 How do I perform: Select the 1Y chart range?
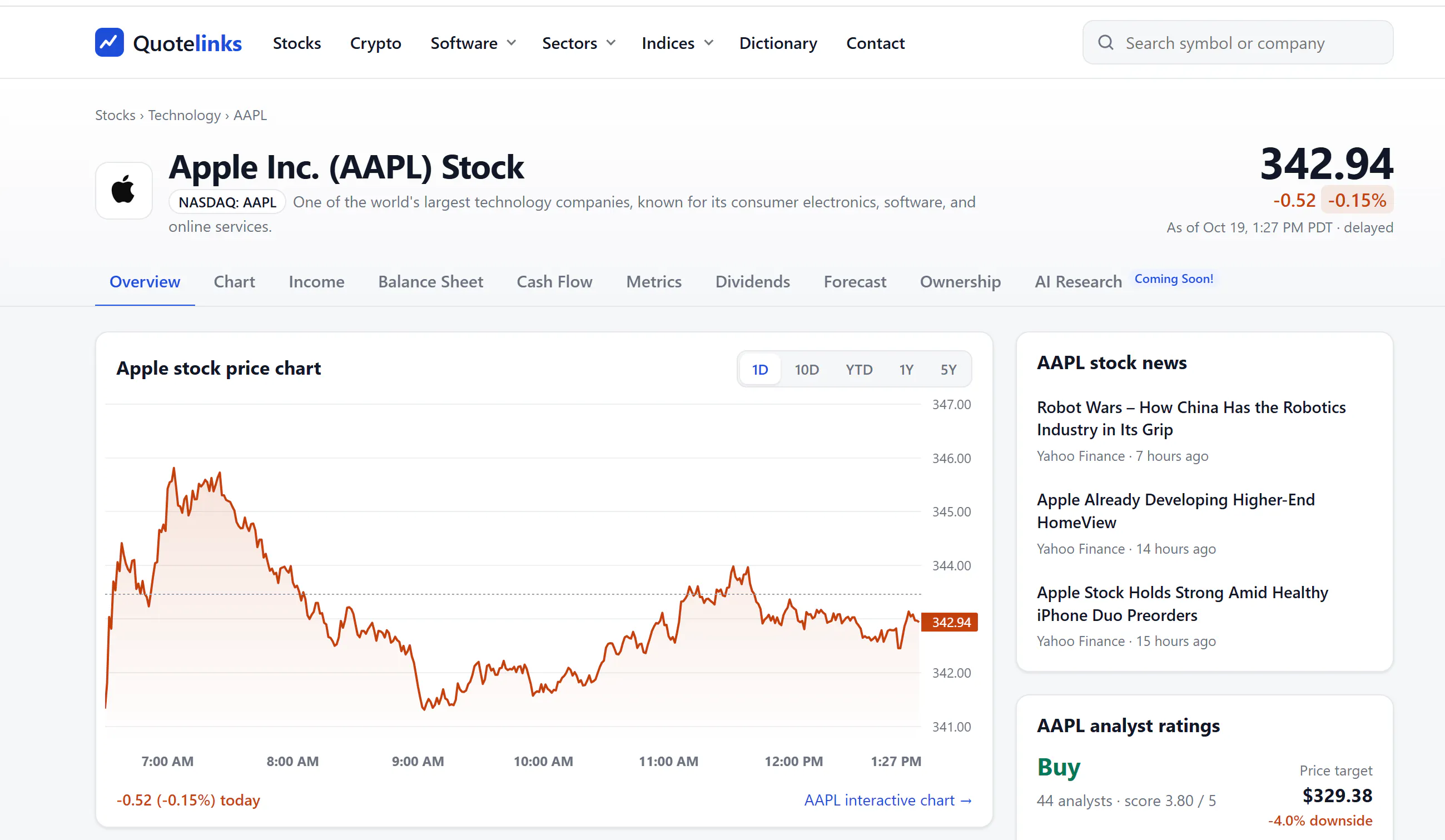pos(906,369)
